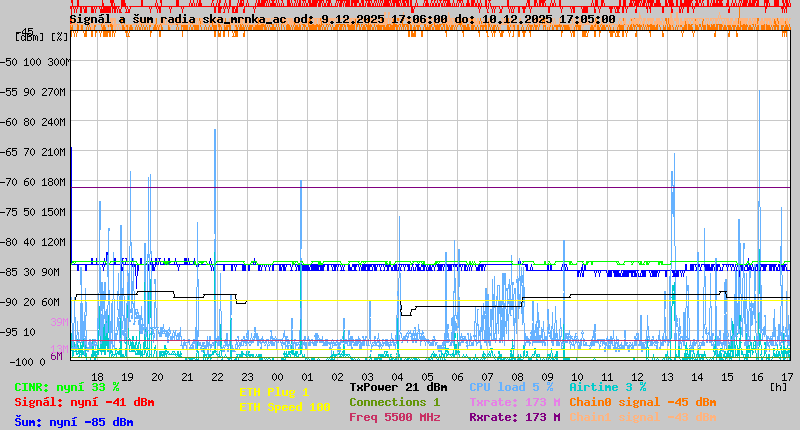Click the 'Rxrate: 173 M' legend entry
800x430 pixels.
click(x=515, y=417)
